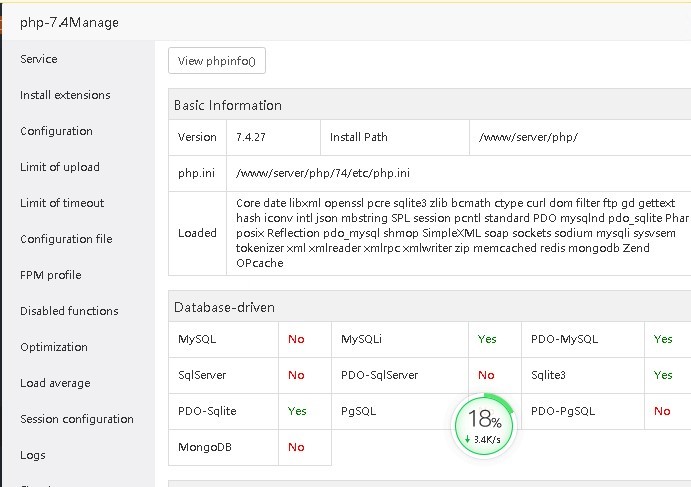Open the Configuration menu item
Screen dimensions: 691x487
[56, 131]
